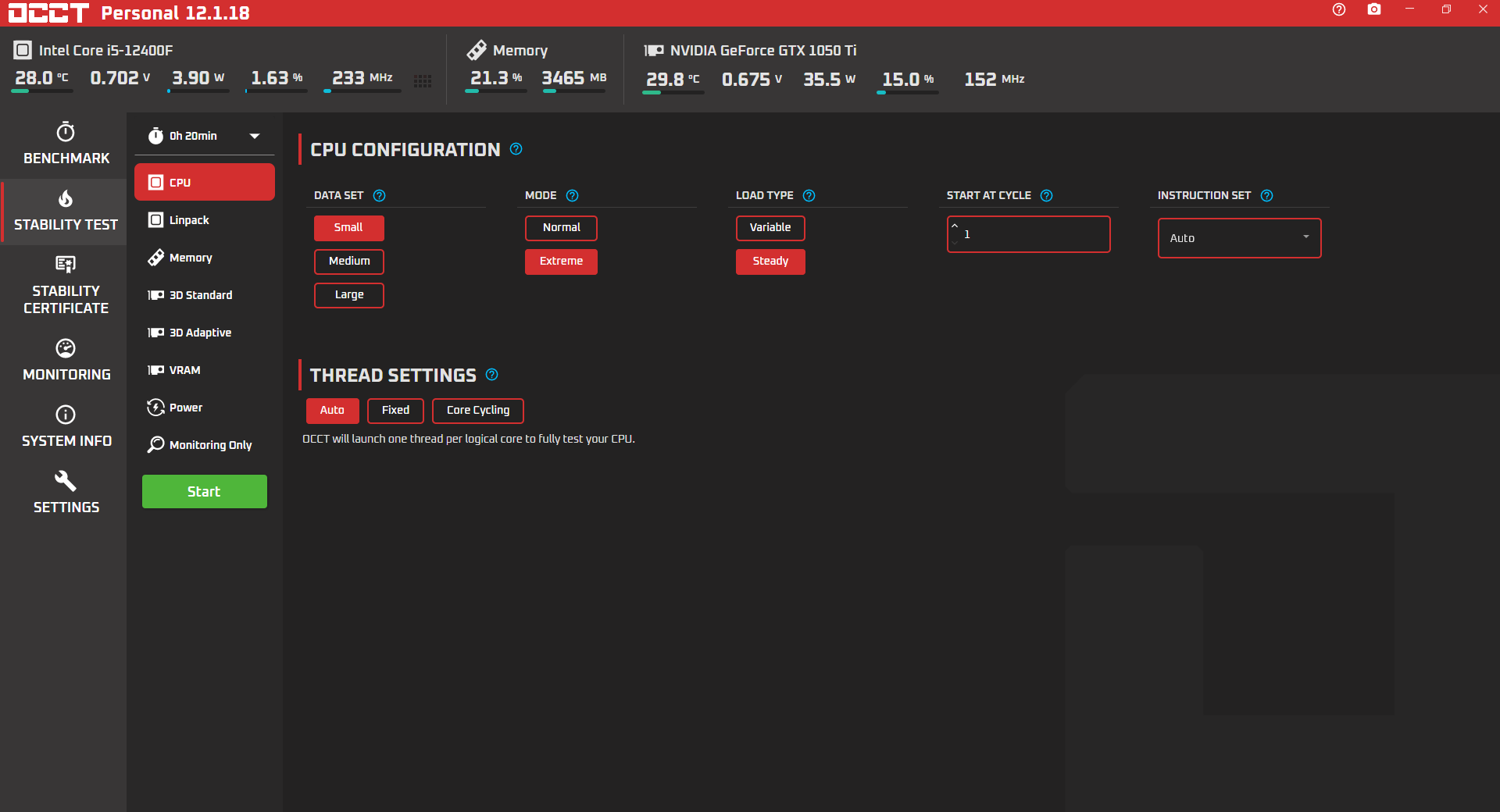Image resolution: width=1500 pixels, height=812 pixels.
Task: Click the OCCT logo in title bar
Action: [48, 12]
